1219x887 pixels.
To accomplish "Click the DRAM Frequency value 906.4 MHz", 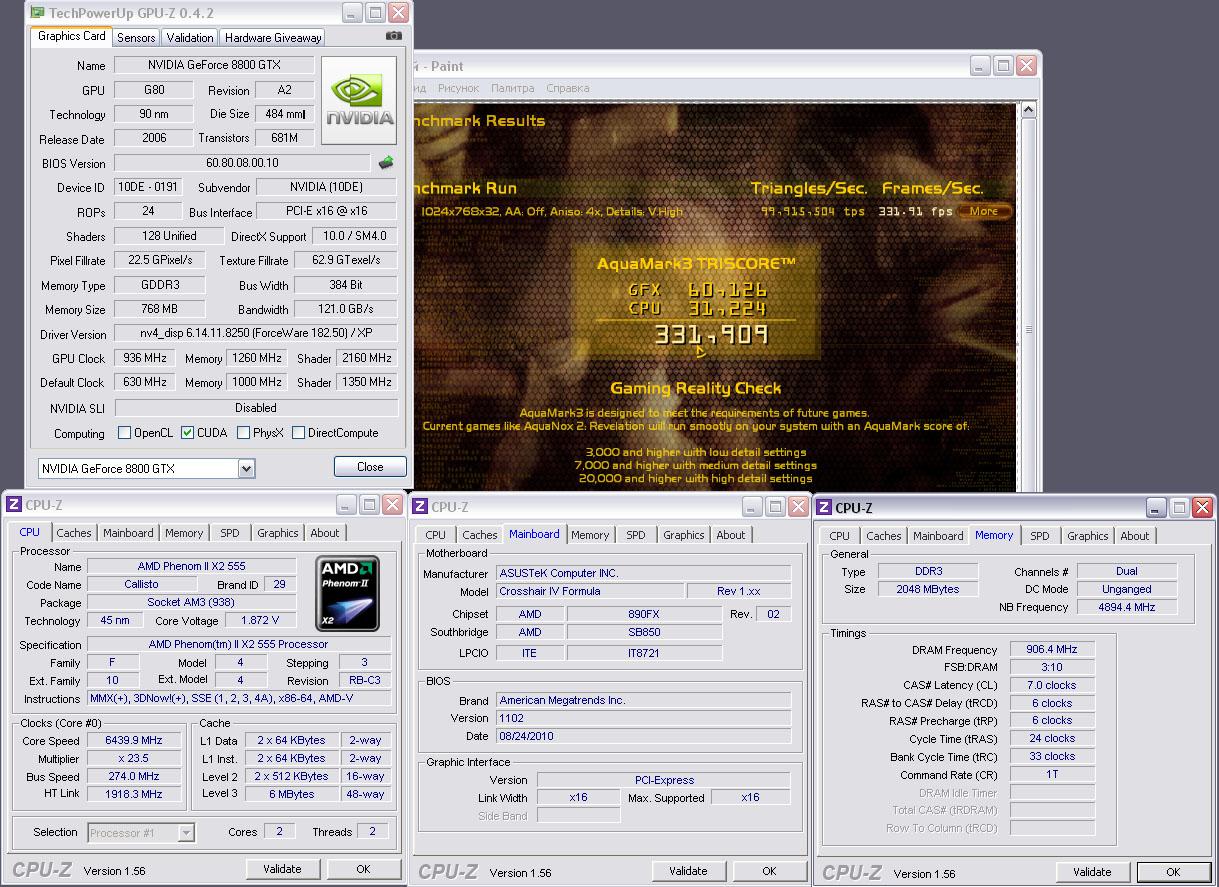I will (x=1052, y=650).
